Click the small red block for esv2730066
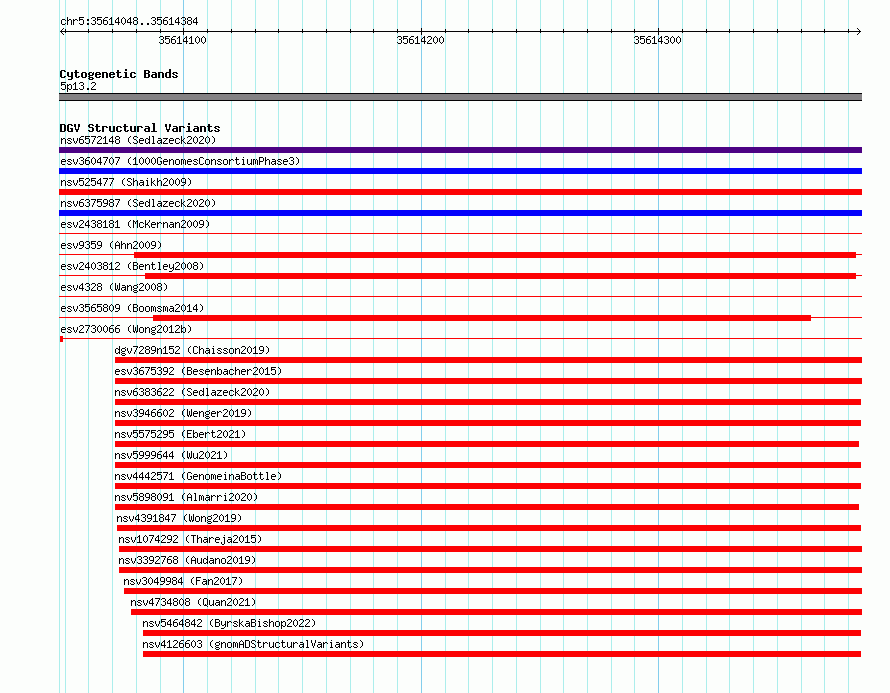Screen dimensions: 890x693 coord(61,339)
